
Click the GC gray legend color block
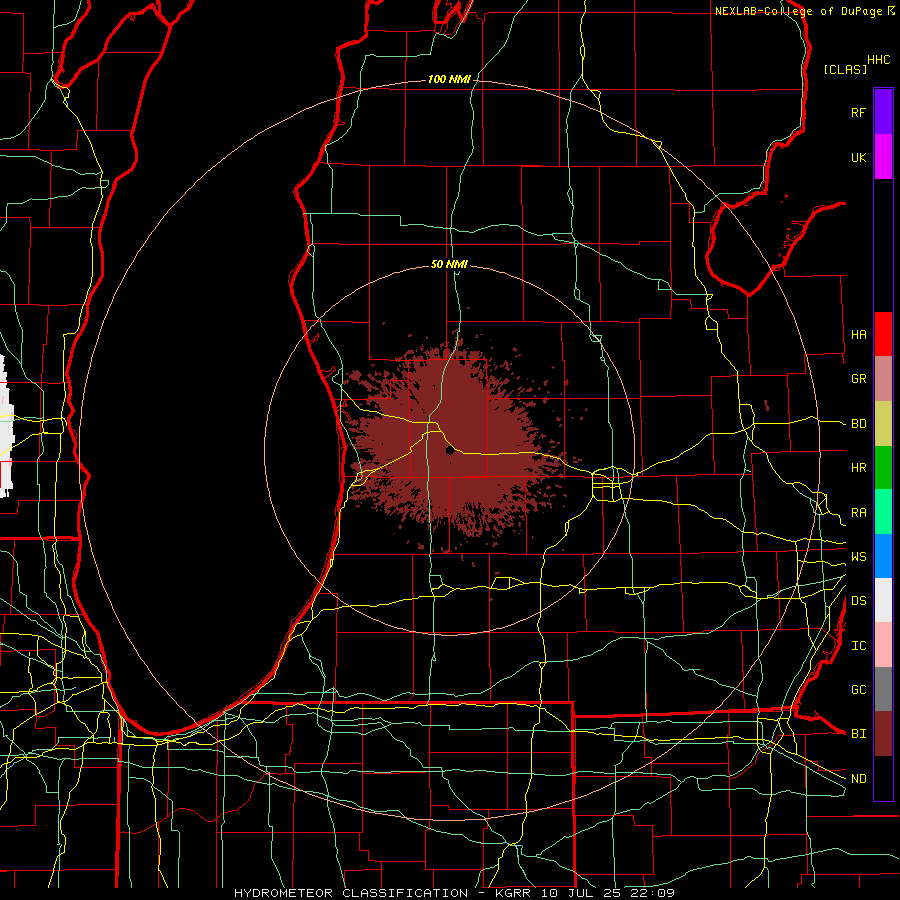coord(883,689)
